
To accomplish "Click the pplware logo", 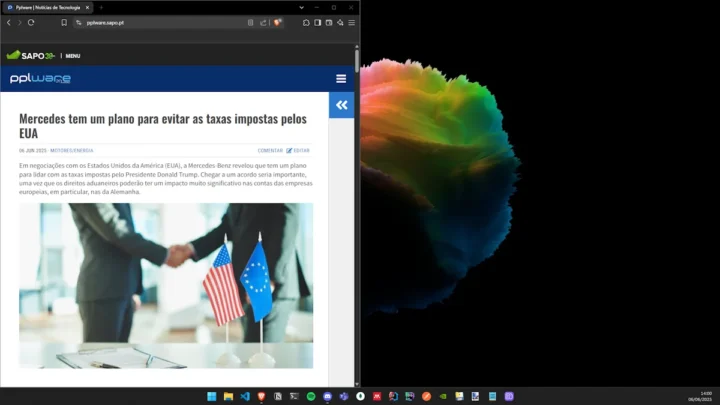I will (x=40, y=79).
